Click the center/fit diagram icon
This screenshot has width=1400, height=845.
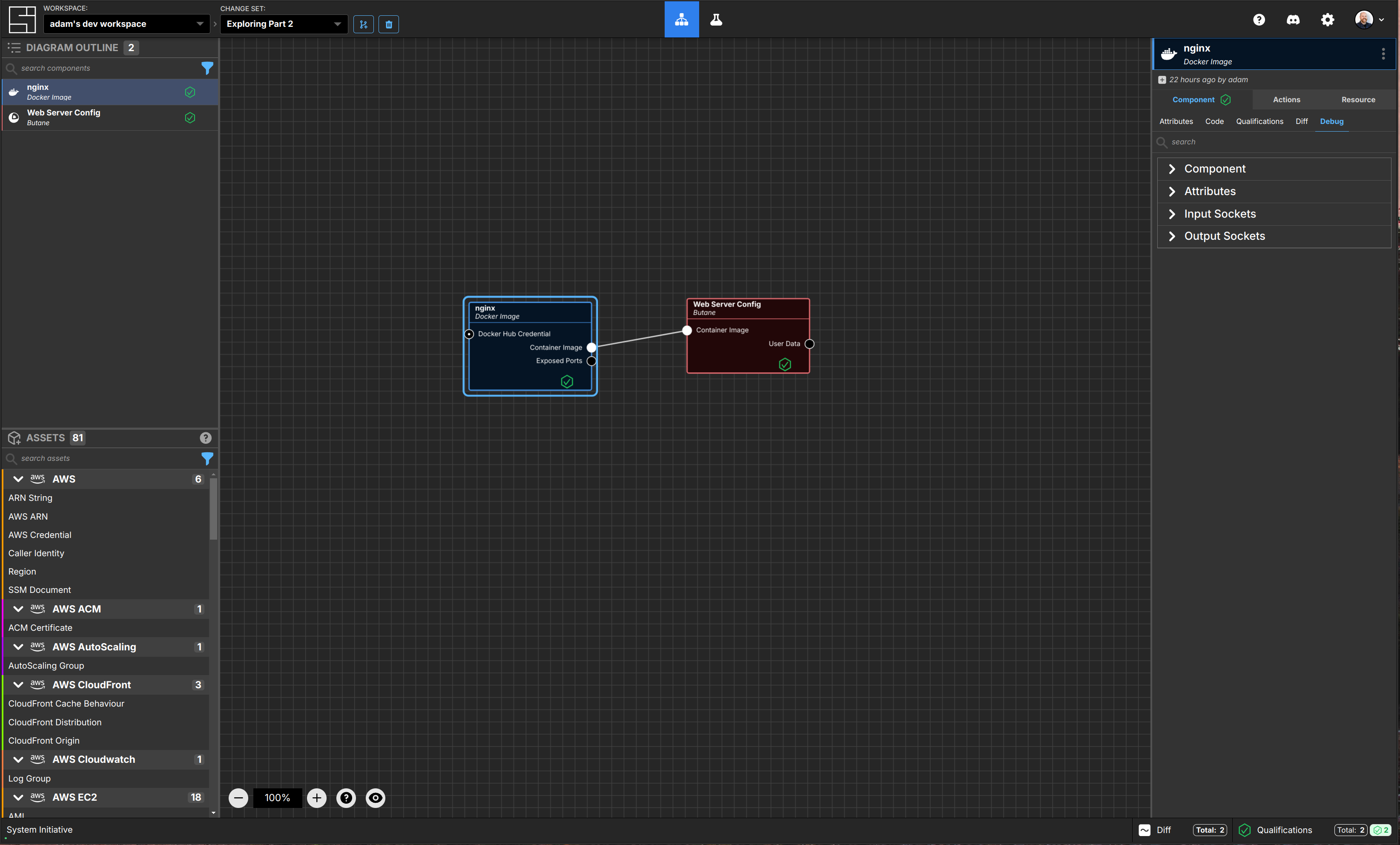376,797
